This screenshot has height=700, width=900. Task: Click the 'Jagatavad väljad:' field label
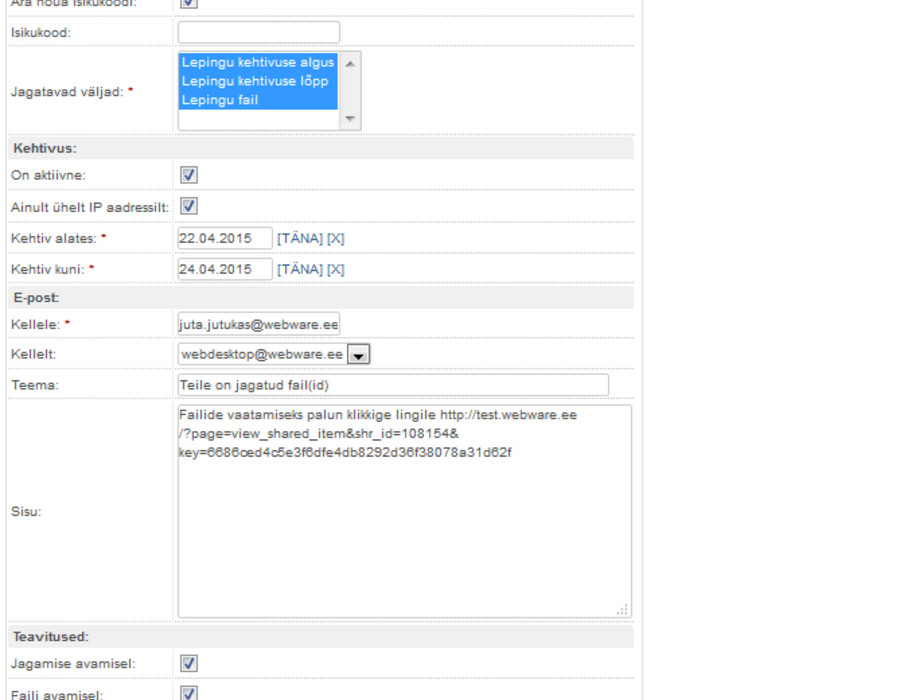[67, 92]
